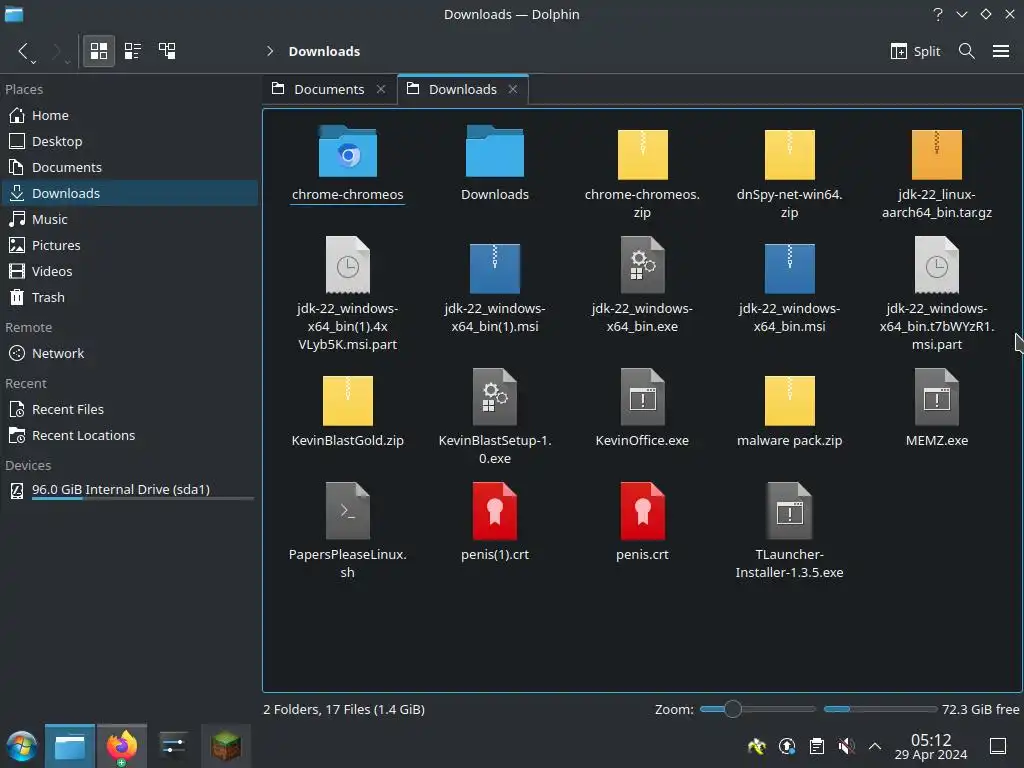Screen dimensions: 1024x768
Task: Select chrome-chromeos.zip archive icon
Action: (643, 154)
